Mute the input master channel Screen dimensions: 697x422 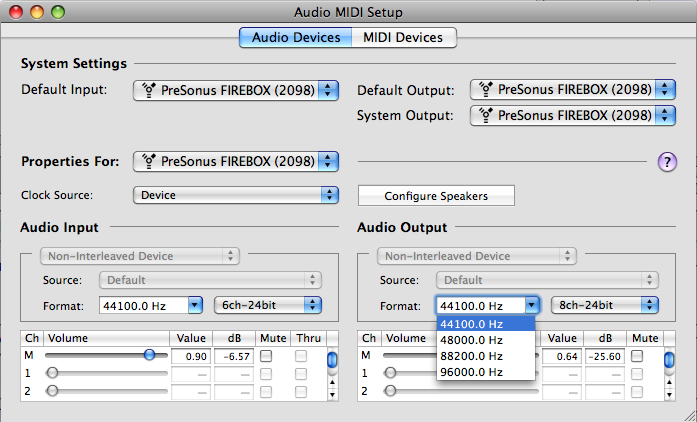(266, 356)
